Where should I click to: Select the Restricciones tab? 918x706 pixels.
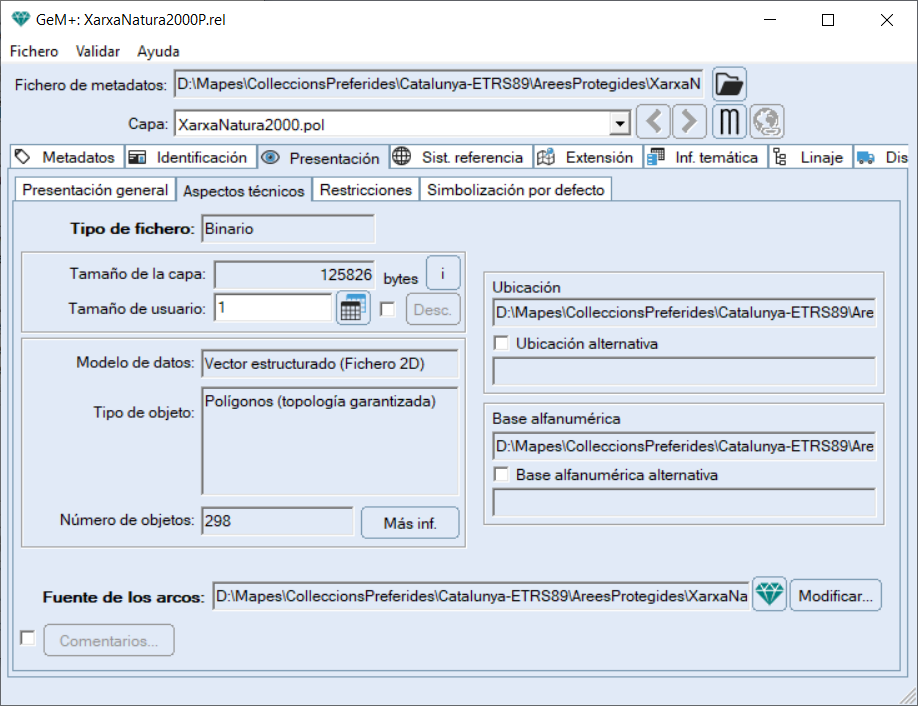(365, 190)
